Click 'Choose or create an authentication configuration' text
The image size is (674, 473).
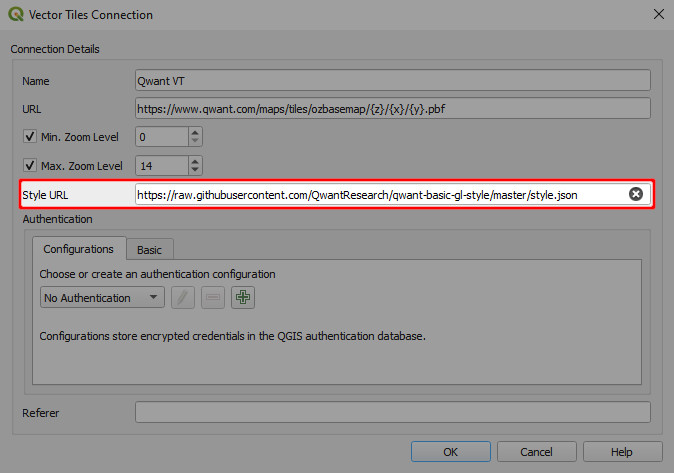(157, 274)
